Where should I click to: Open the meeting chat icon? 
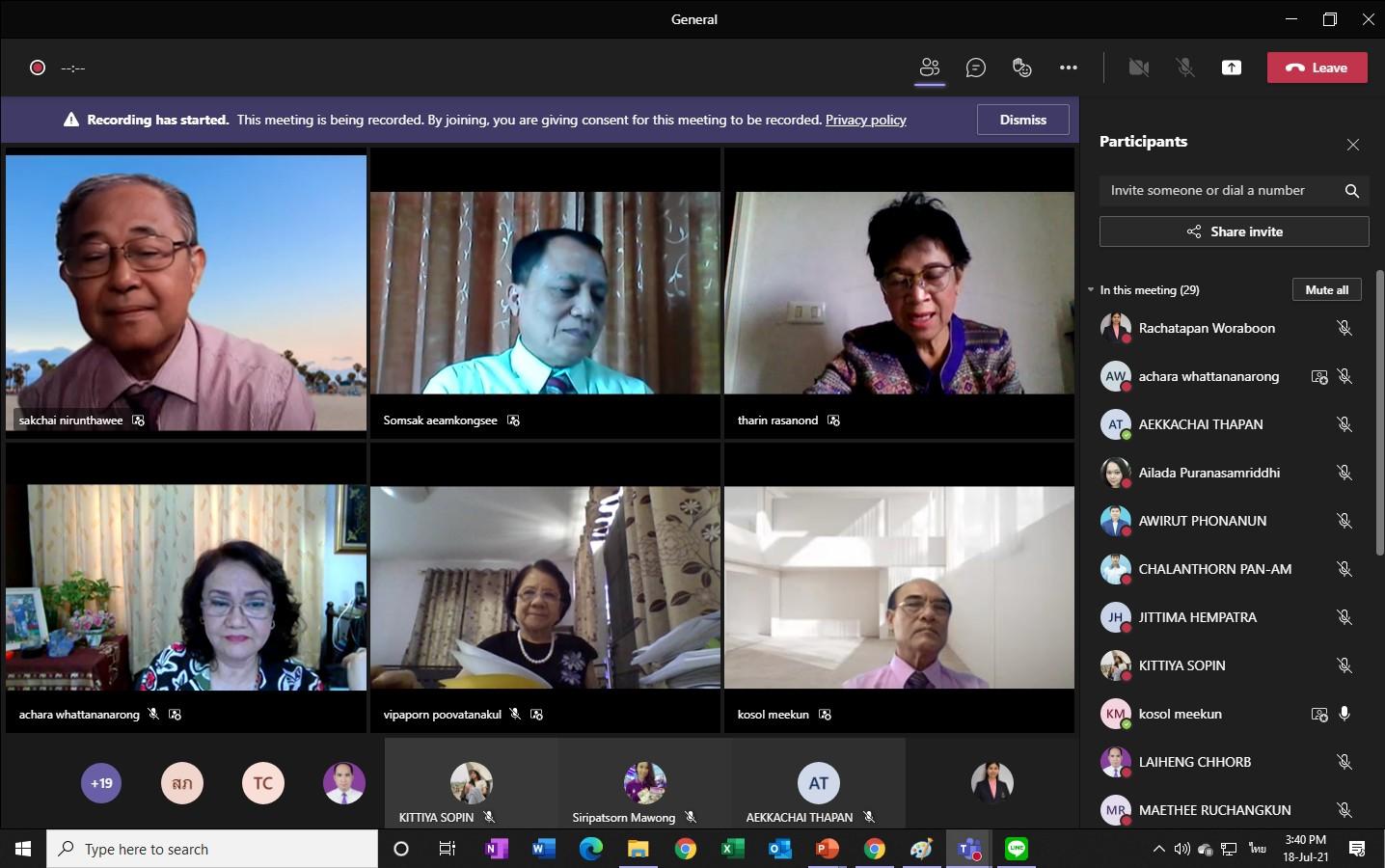pos(976,68)
